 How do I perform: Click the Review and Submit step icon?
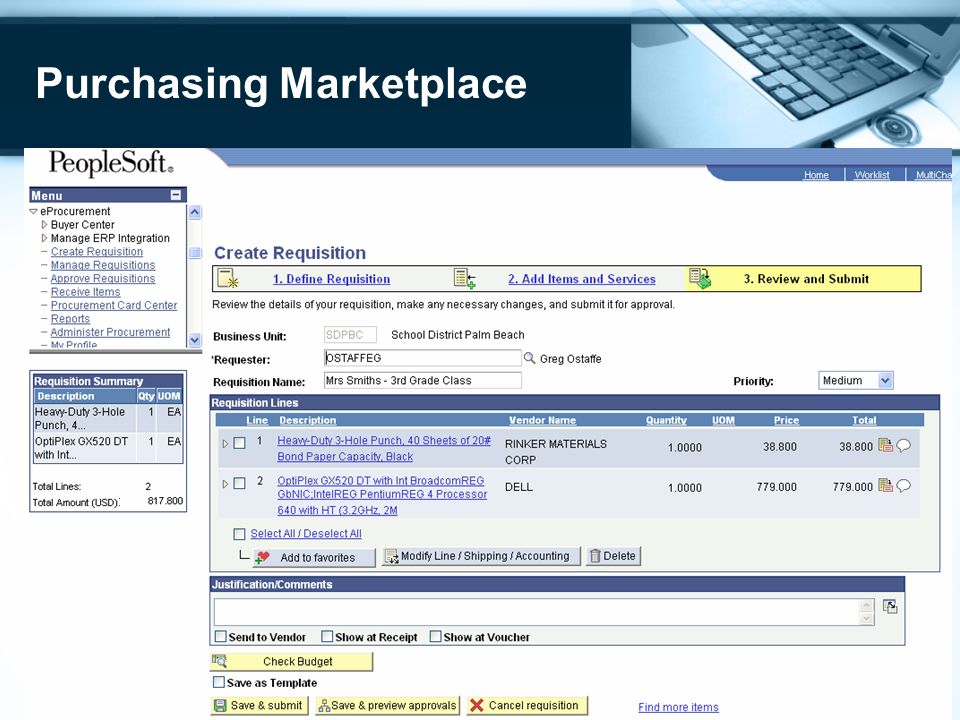pyautogui.click(x=700, y=279)
